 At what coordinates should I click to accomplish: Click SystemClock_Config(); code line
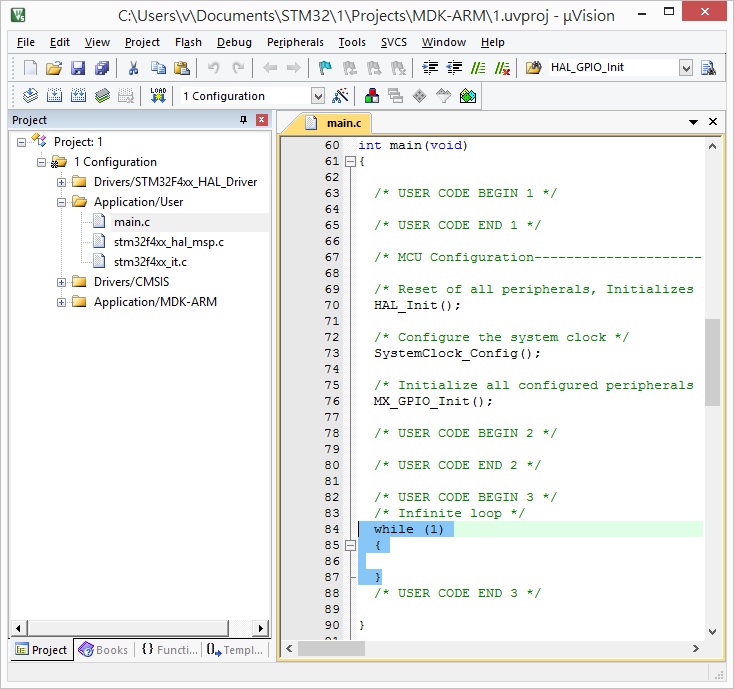pyautogui.click(x=457, y=353)
